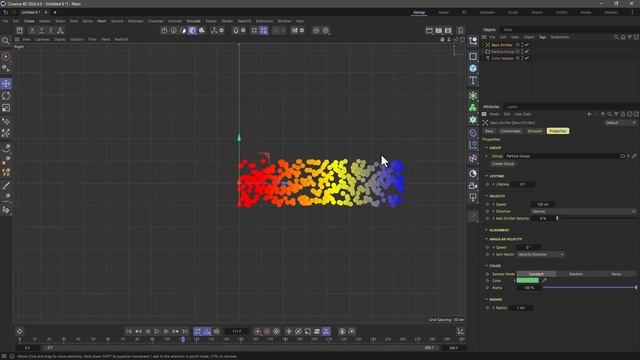640x360 pixels.
Task: Open the Simulate menu
Action: pyautogui.click(x=193, y=21)
